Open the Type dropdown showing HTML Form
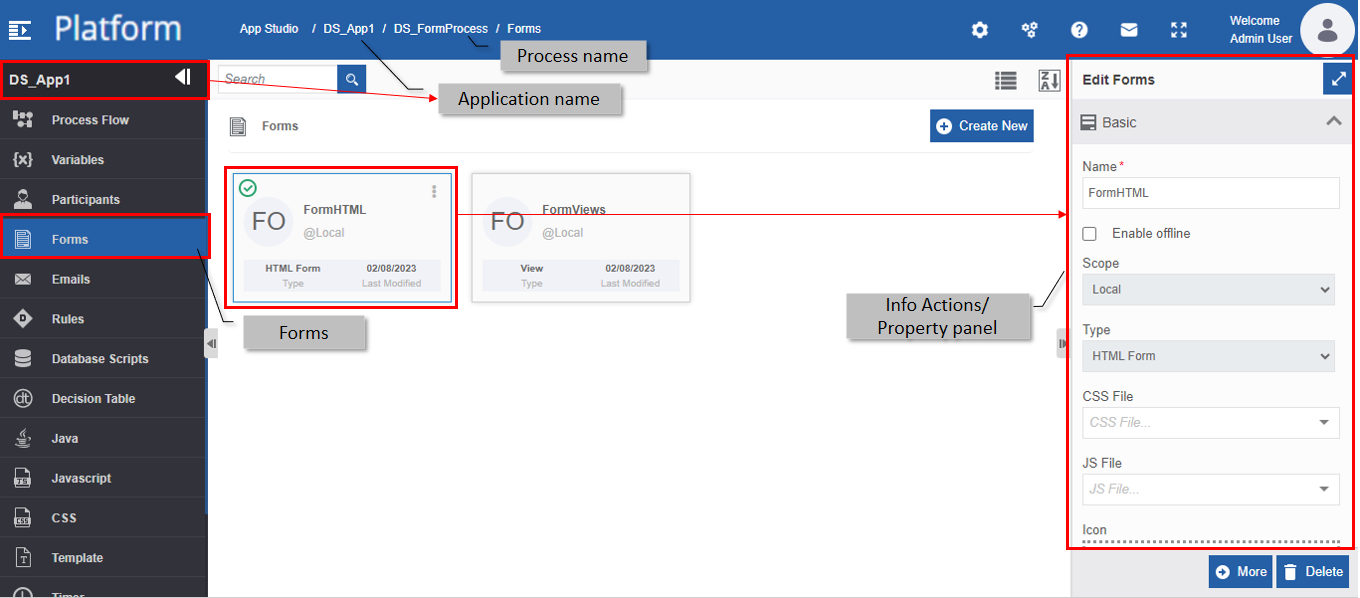 [x=1208, y=356]
